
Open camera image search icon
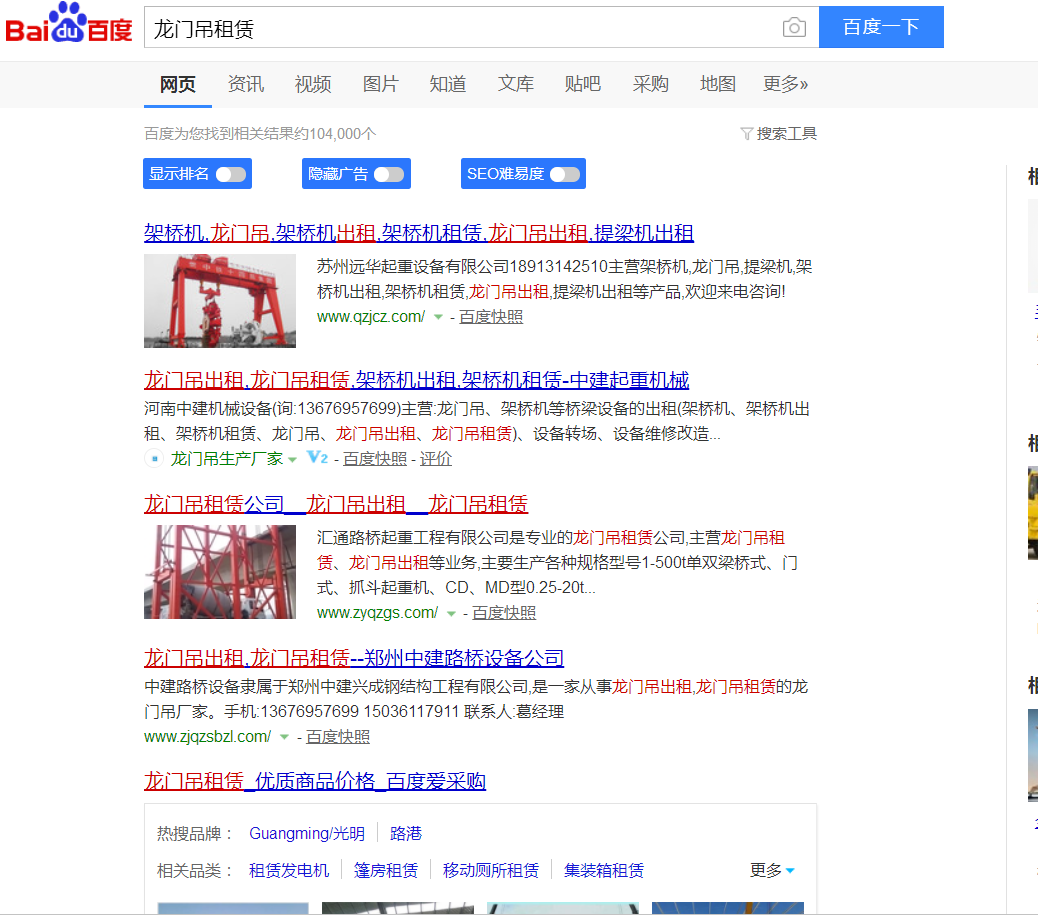(794, 27)
